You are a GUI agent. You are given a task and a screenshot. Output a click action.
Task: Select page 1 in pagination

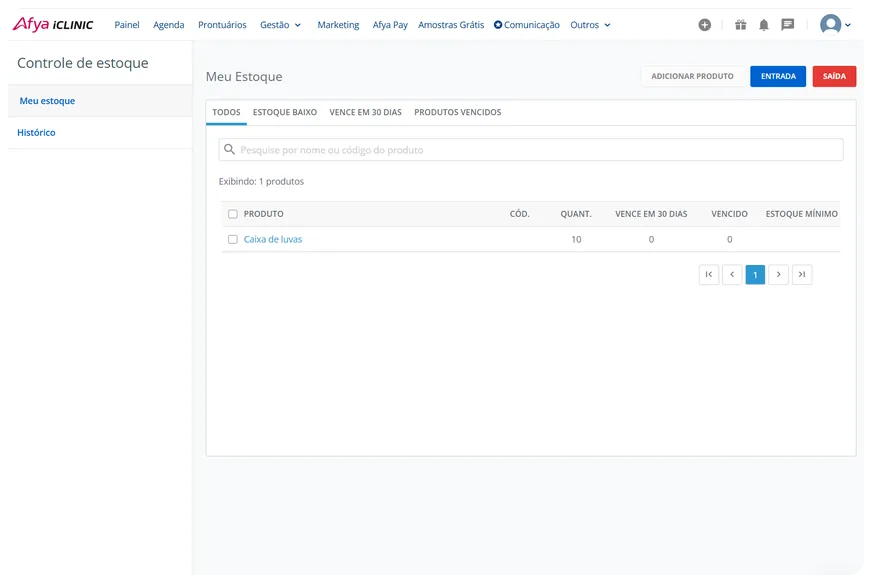click(755, 274)
